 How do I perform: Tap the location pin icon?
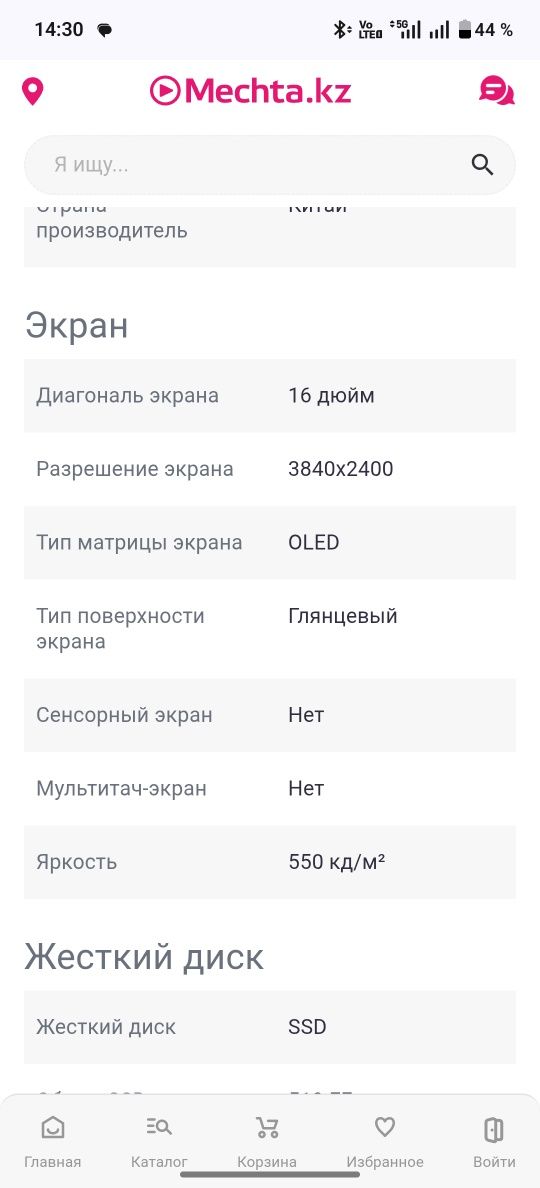click(x=33, y=92)
